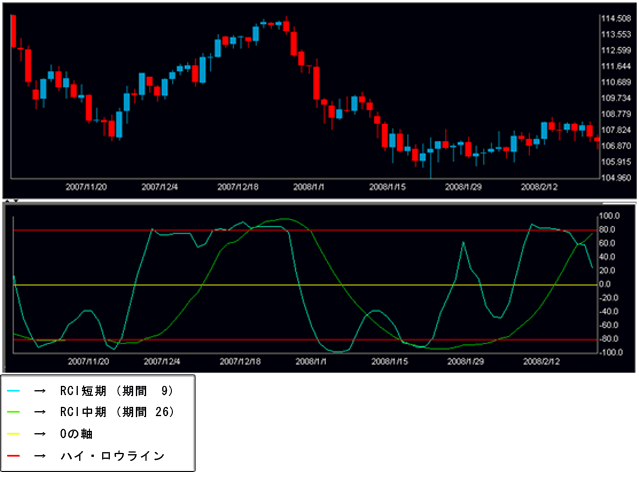Click the 113.553 price axis value
Viewport: 639px width, 482px height.
[x=616, y=35]
